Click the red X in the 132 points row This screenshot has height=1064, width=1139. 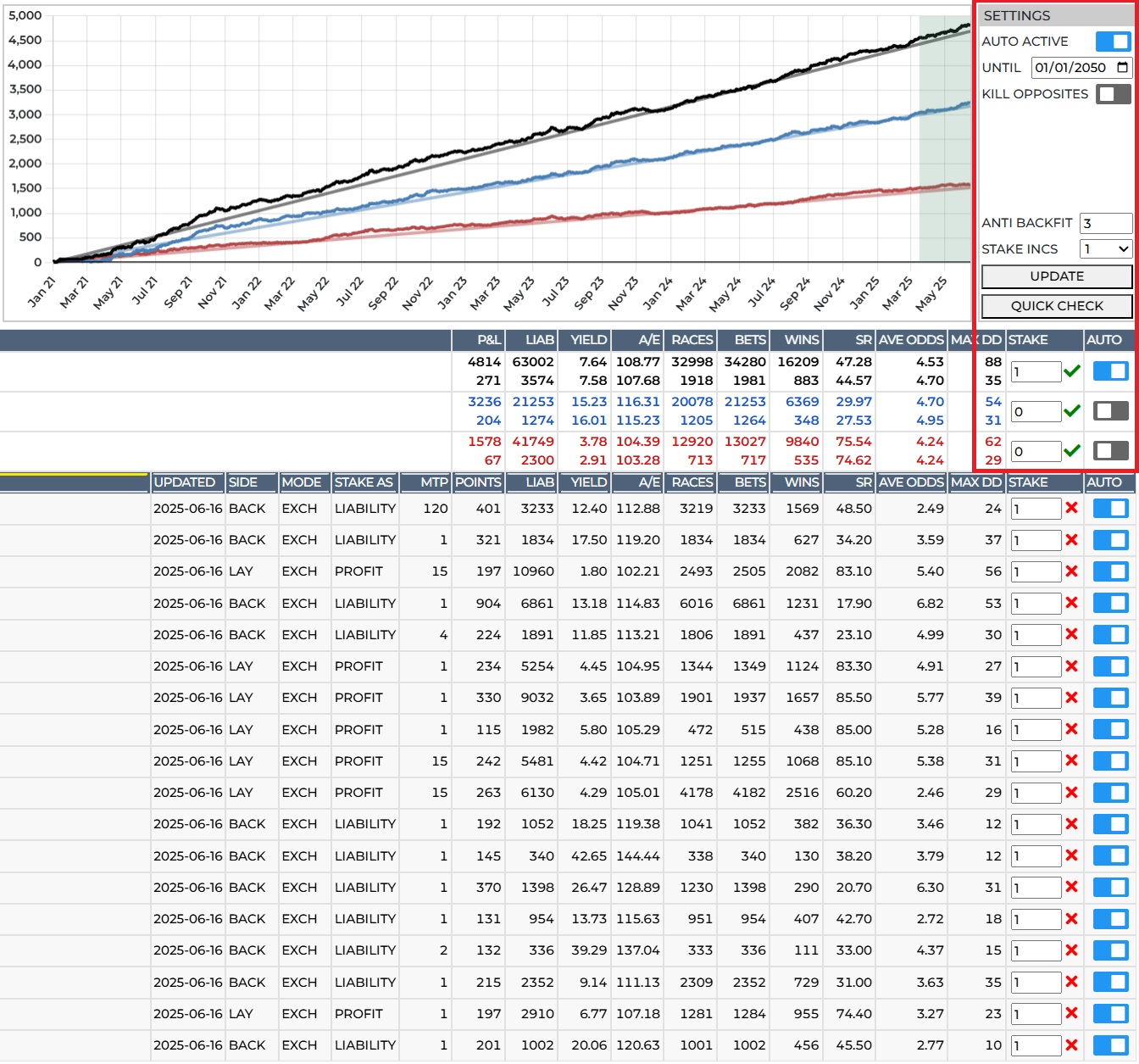click(x=1071, y=950)
